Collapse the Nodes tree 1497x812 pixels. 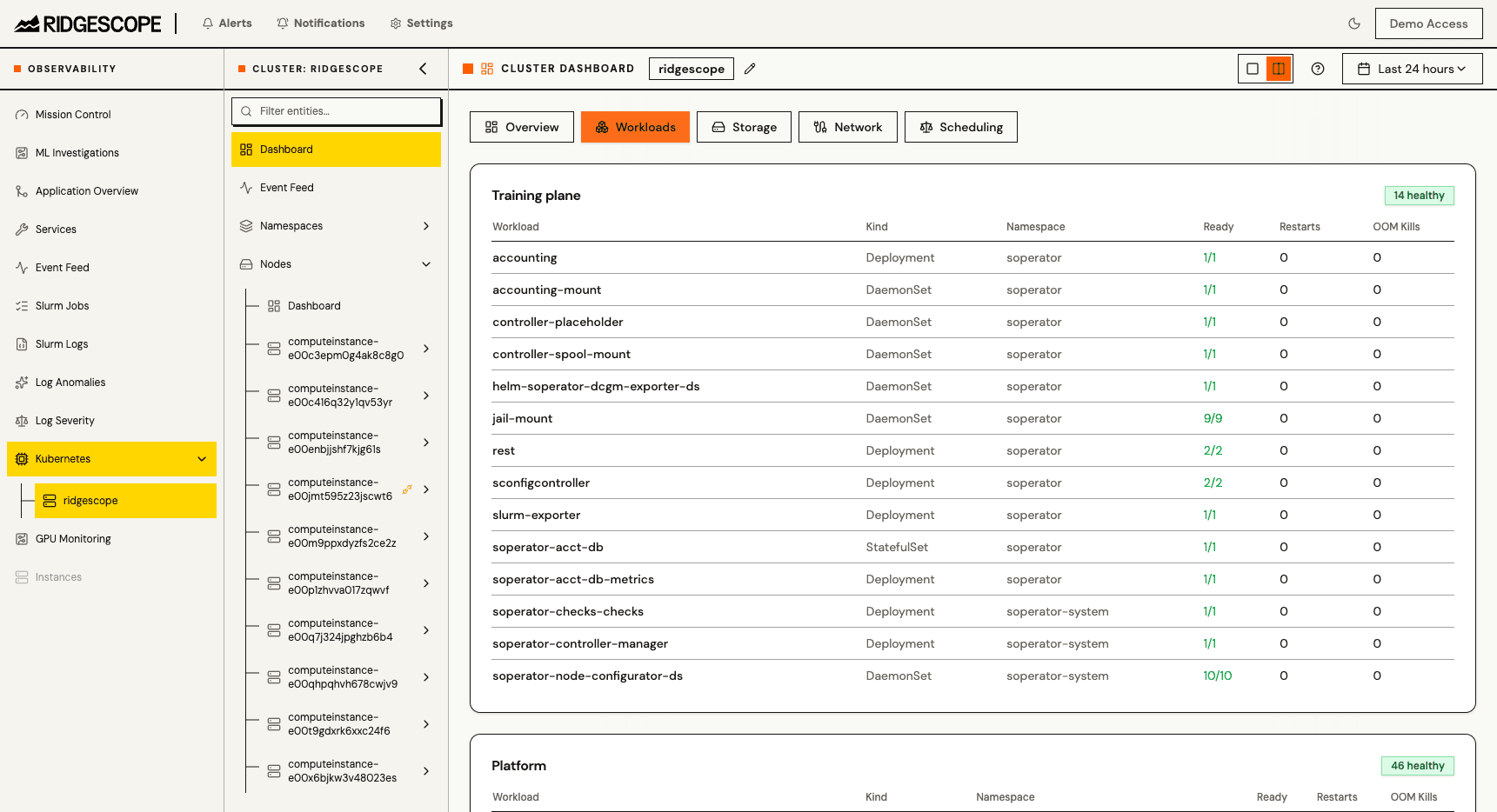(426, 264)
